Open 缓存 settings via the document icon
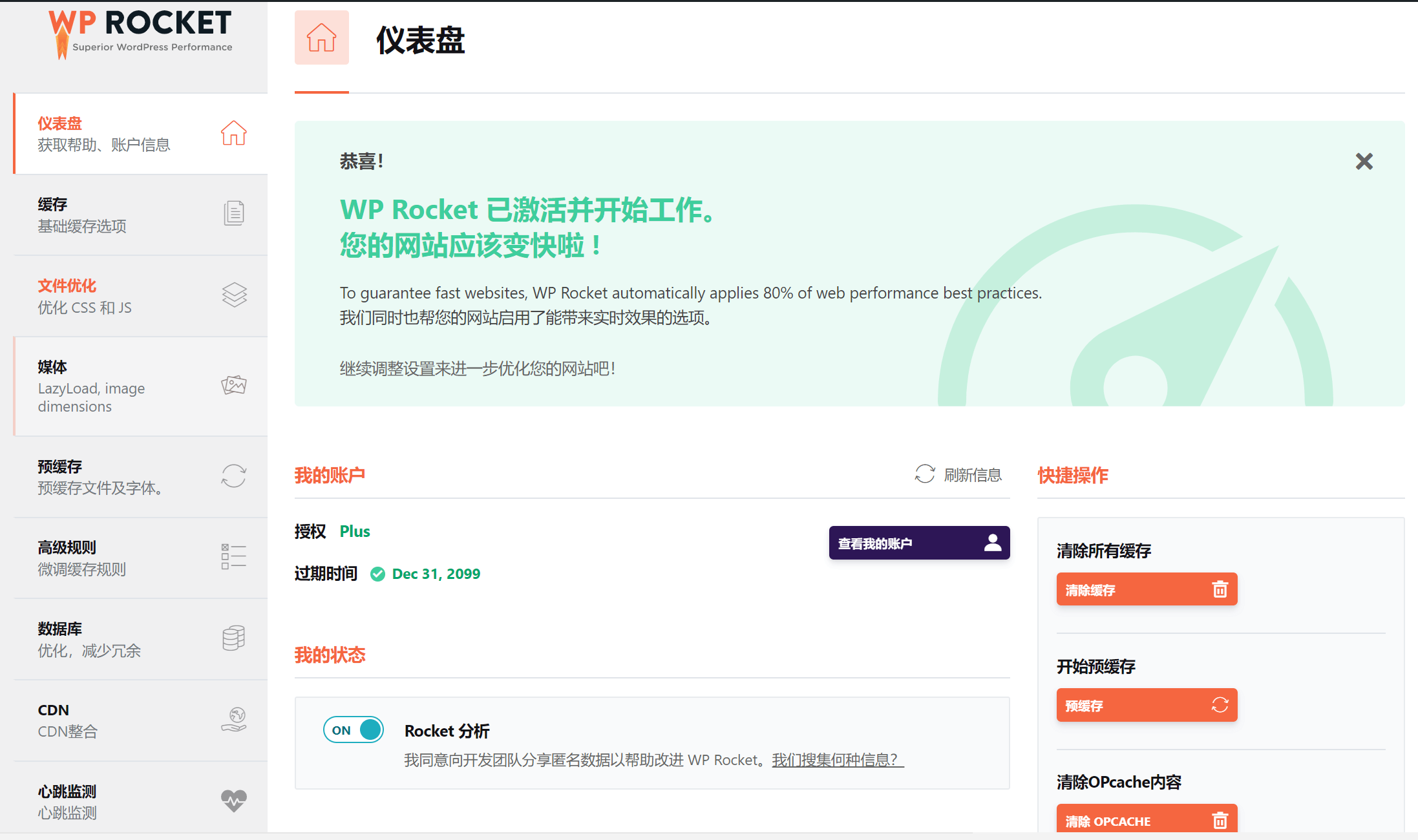 pos(233,213)
